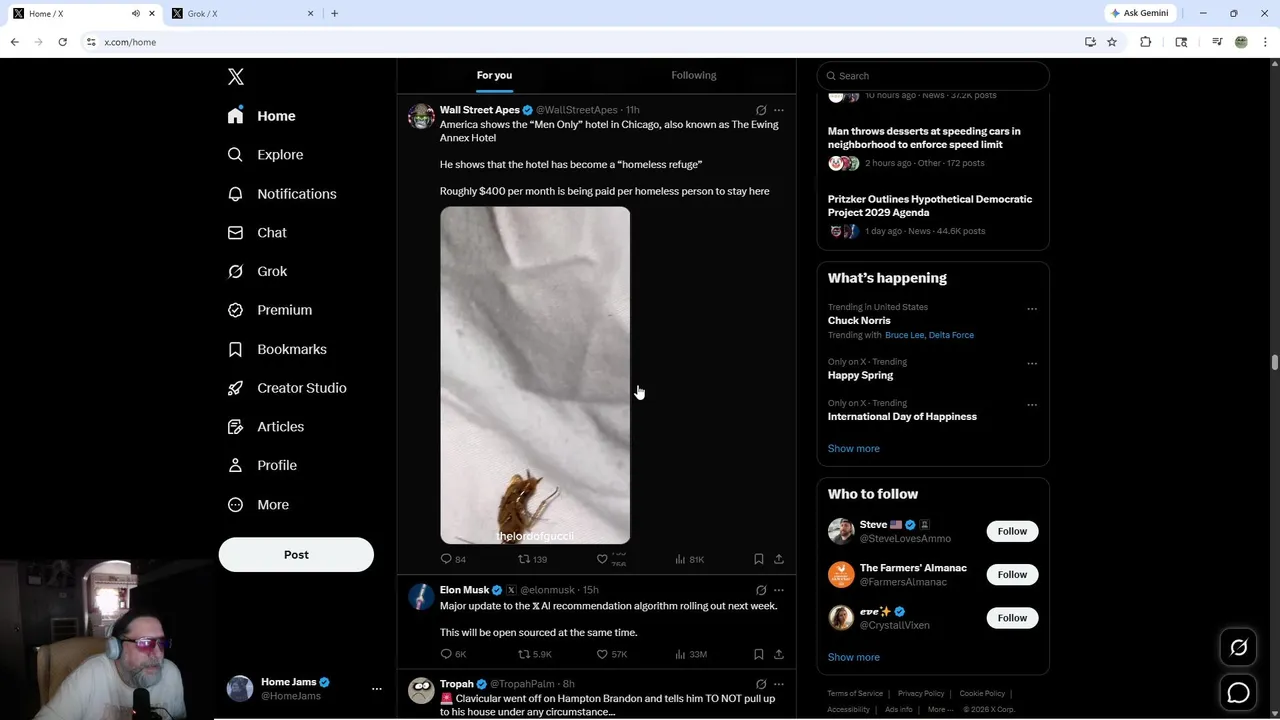Screen dimensions: 1280x720
Task: View analytics of Wall Street Apes post
Action: tap(690, 559)
